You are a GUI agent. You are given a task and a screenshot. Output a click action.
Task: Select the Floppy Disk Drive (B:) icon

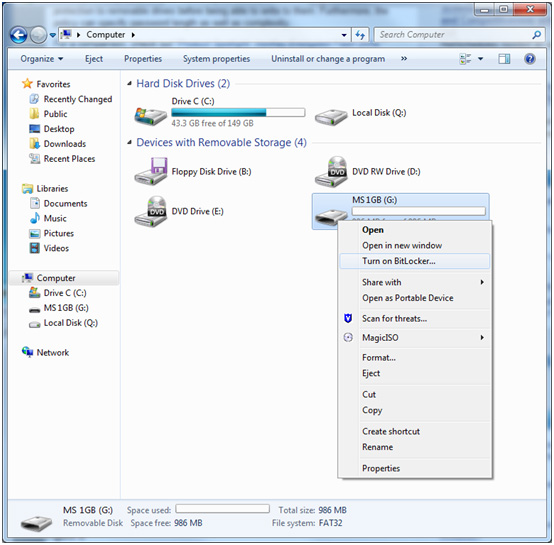tap(151, 172)
